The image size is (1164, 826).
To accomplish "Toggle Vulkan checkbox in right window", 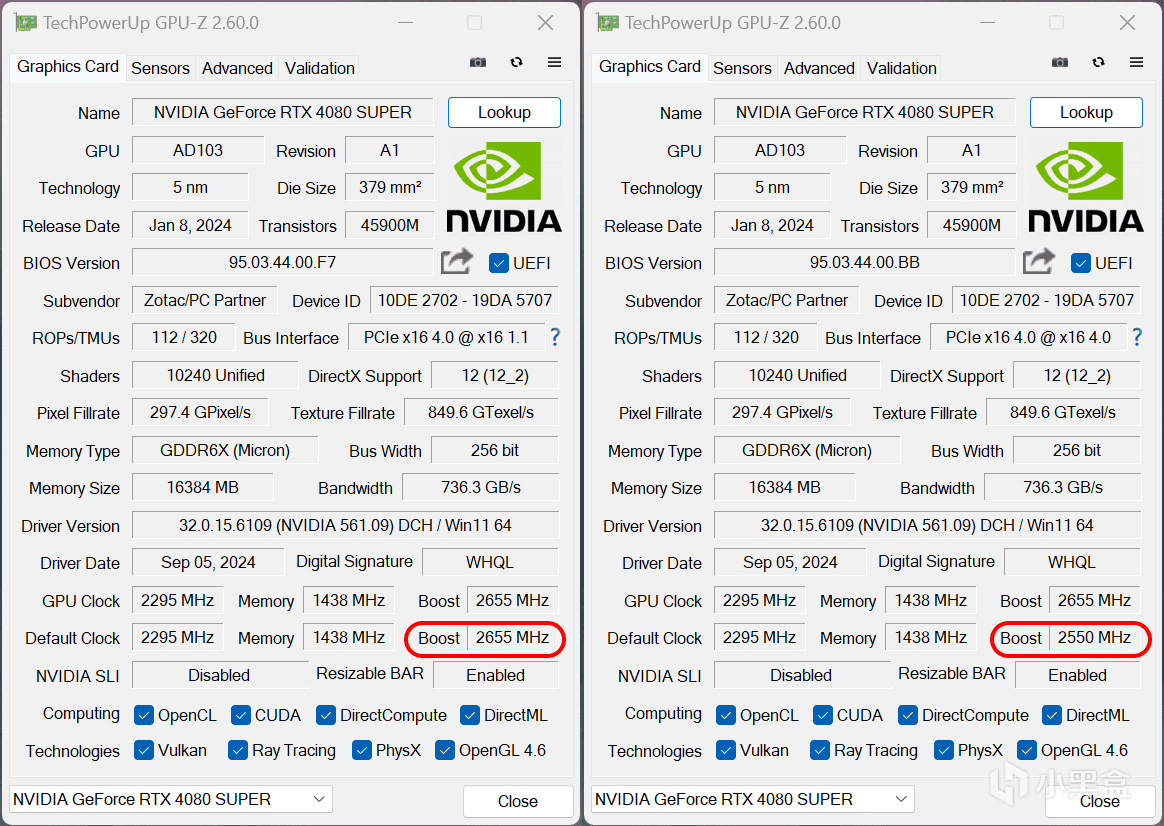I will (725, 750).
